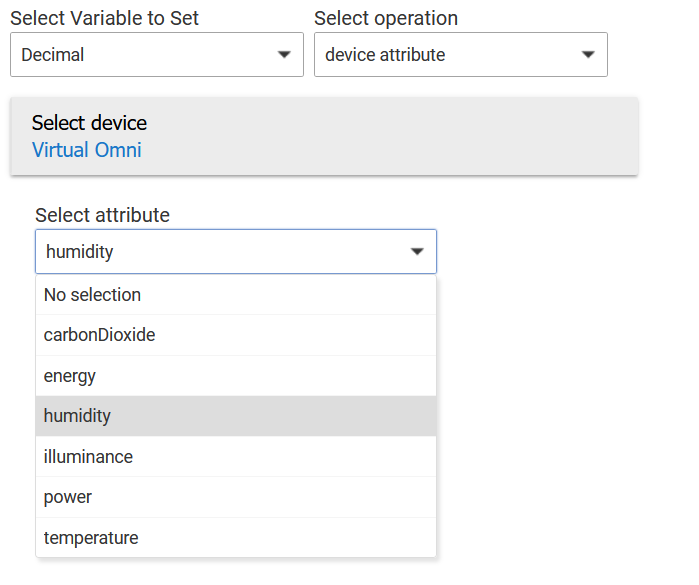
Task: Click the Select attribute label
Action: pos(102,215)
